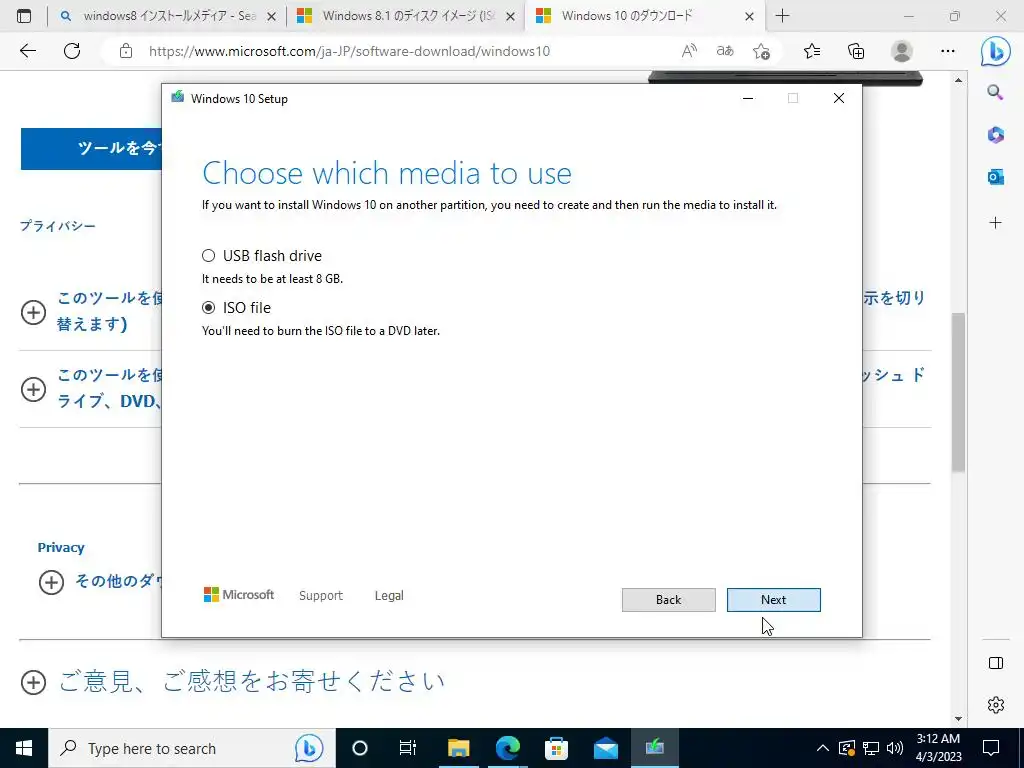Toggle the sidebar visibility icon
The image size is (1024, 768).
996,664
